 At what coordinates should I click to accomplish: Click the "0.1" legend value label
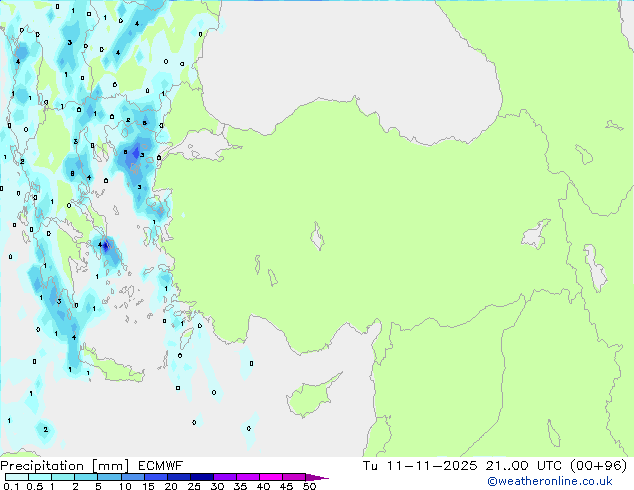(11, 486)
